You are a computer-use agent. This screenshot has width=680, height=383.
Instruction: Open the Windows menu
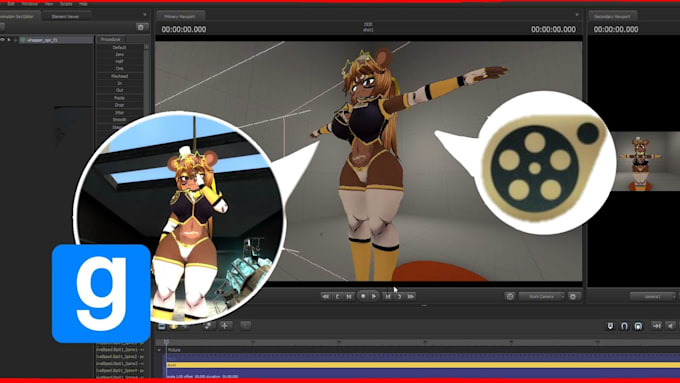pos(29,4)
